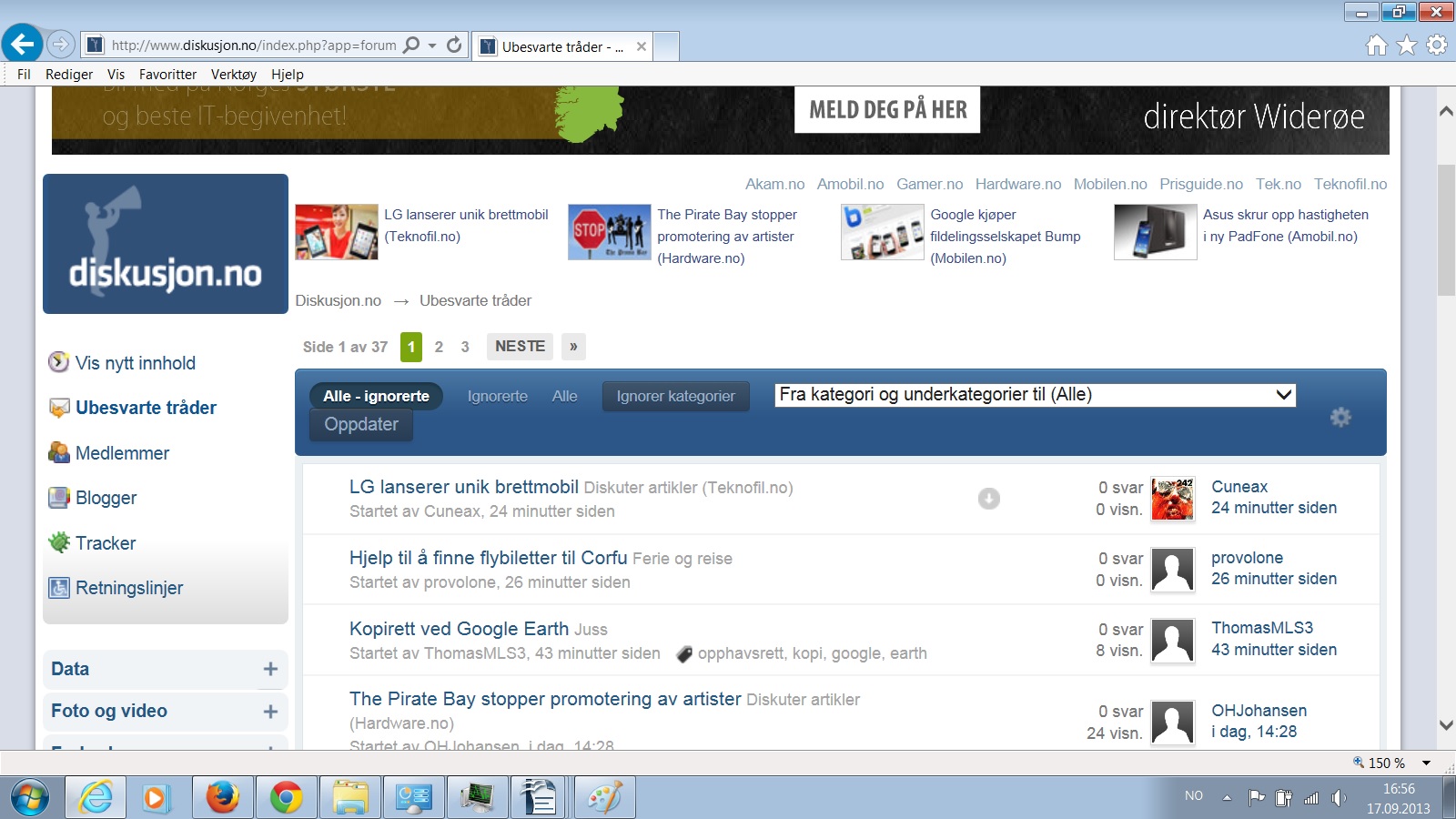Image resolution: width=1456 pixels, height=819 pixels.
Task: Jump to last page with » button
Action: 573,347
